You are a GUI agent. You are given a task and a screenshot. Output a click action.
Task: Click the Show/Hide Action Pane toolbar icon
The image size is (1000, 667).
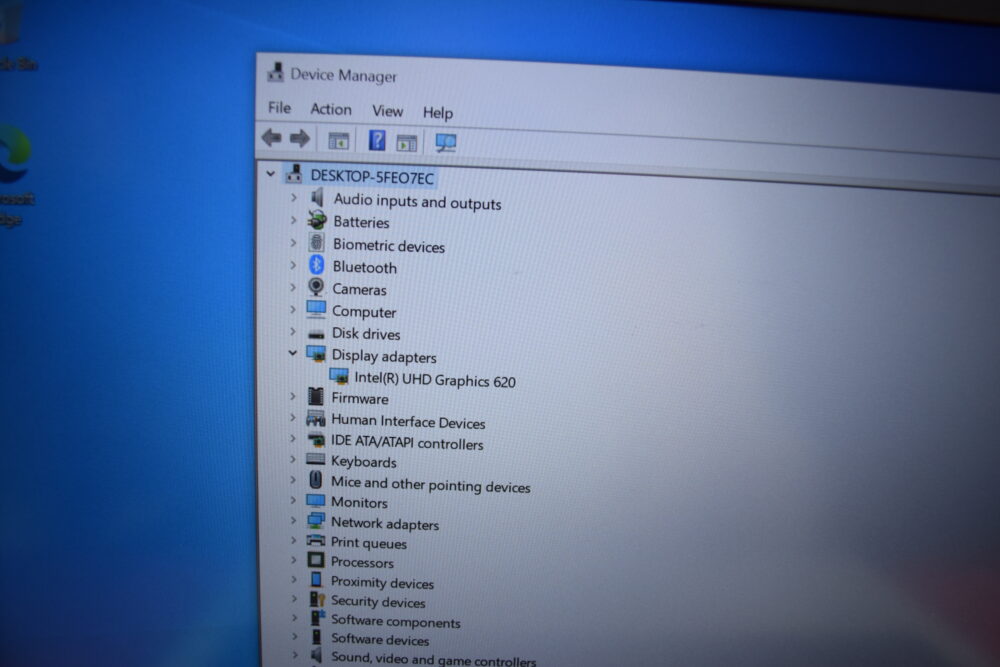(407, 142)
